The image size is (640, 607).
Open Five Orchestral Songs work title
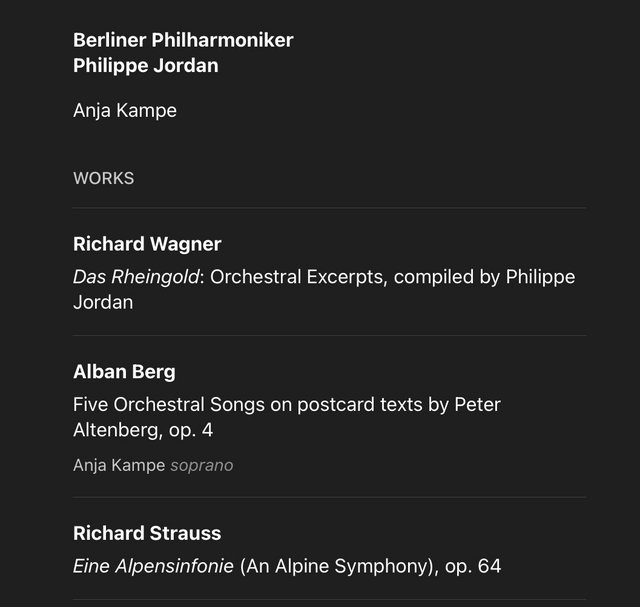tap(287, 405)
